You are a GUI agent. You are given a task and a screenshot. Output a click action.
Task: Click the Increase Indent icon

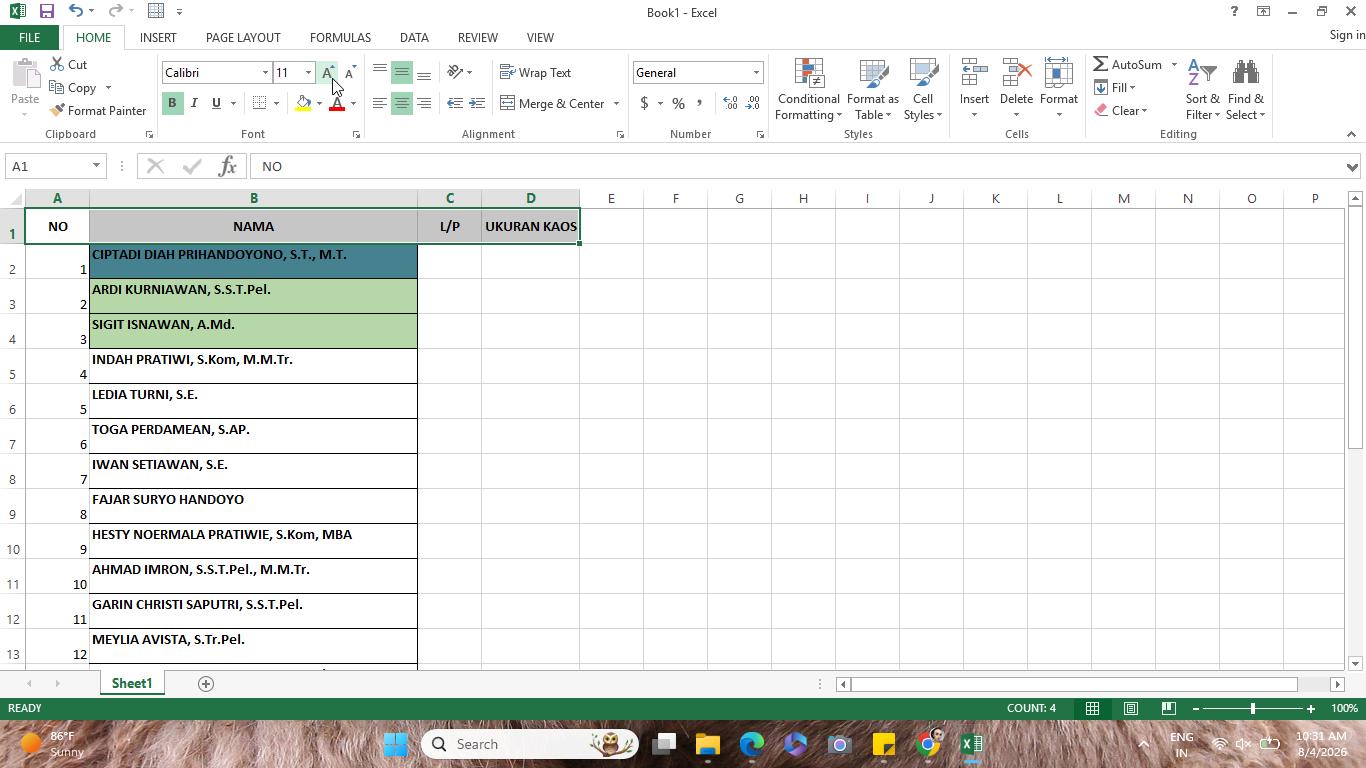[477, 103]
